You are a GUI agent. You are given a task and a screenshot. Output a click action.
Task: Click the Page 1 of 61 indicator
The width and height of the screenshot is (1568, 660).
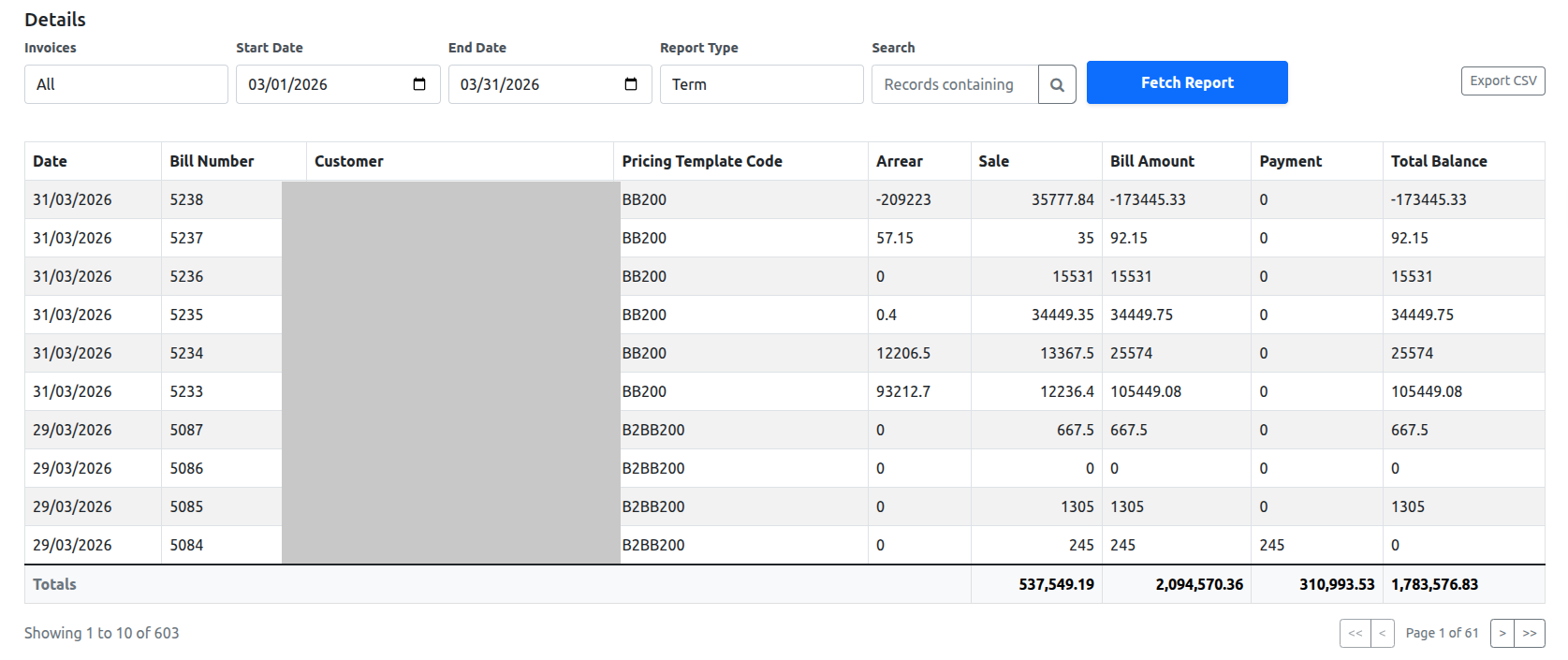(1442, 633)
